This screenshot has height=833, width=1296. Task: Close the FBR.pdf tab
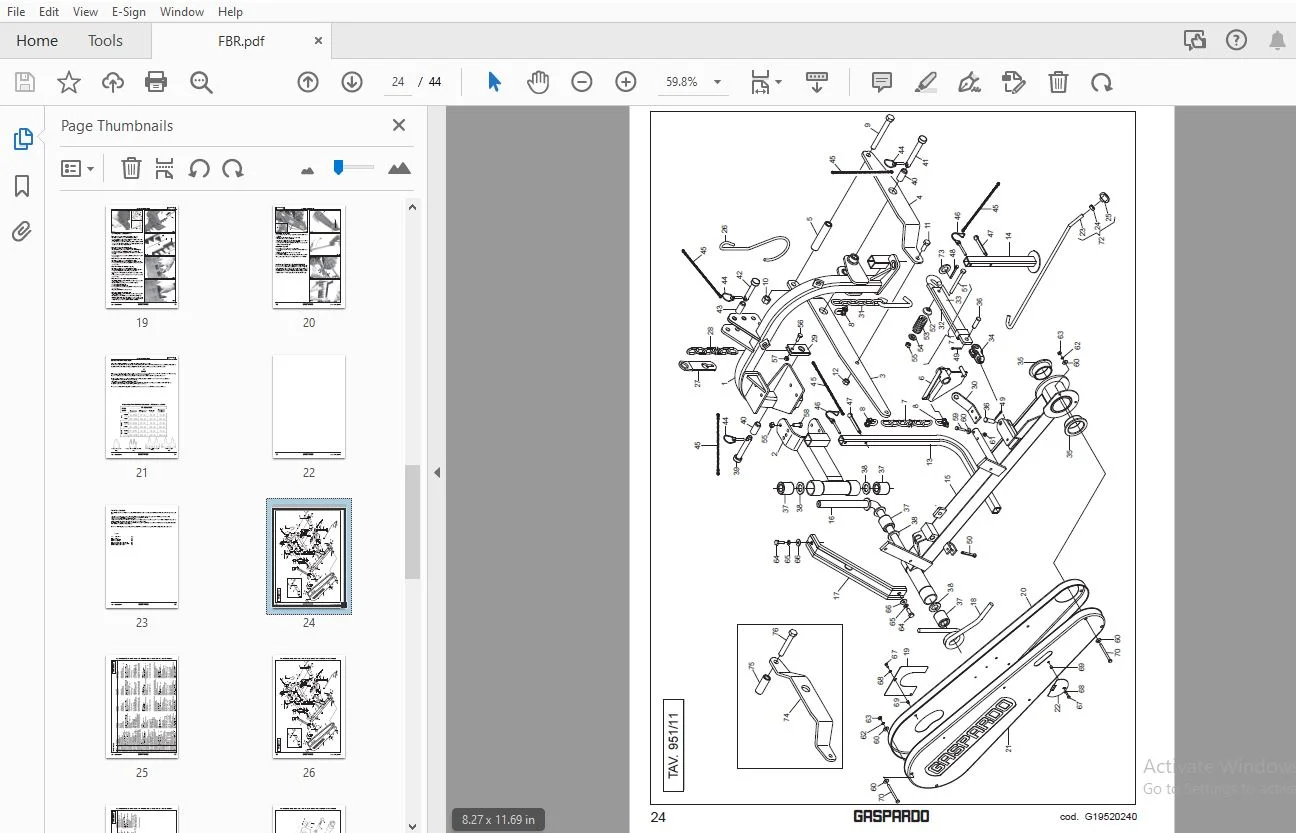pos(319,41)
